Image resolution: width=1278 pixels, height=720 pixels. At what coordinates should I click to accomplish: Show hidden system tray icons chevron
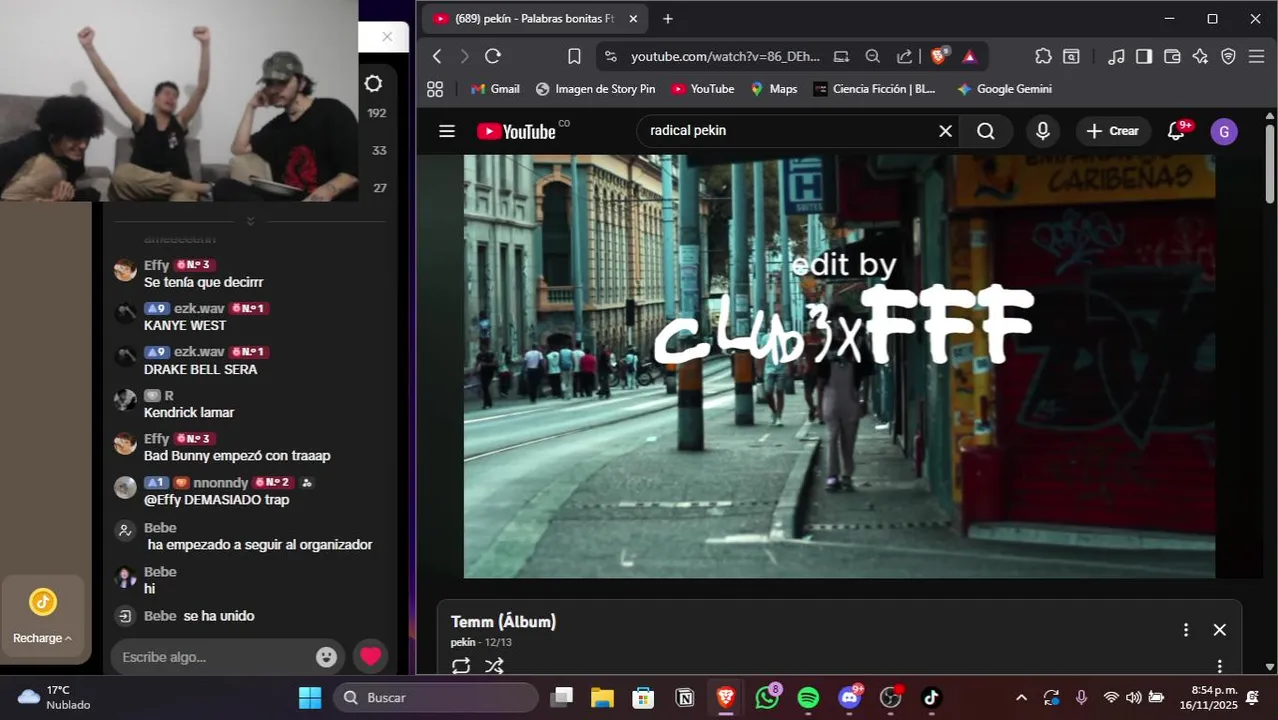(x=1021, y=697)
